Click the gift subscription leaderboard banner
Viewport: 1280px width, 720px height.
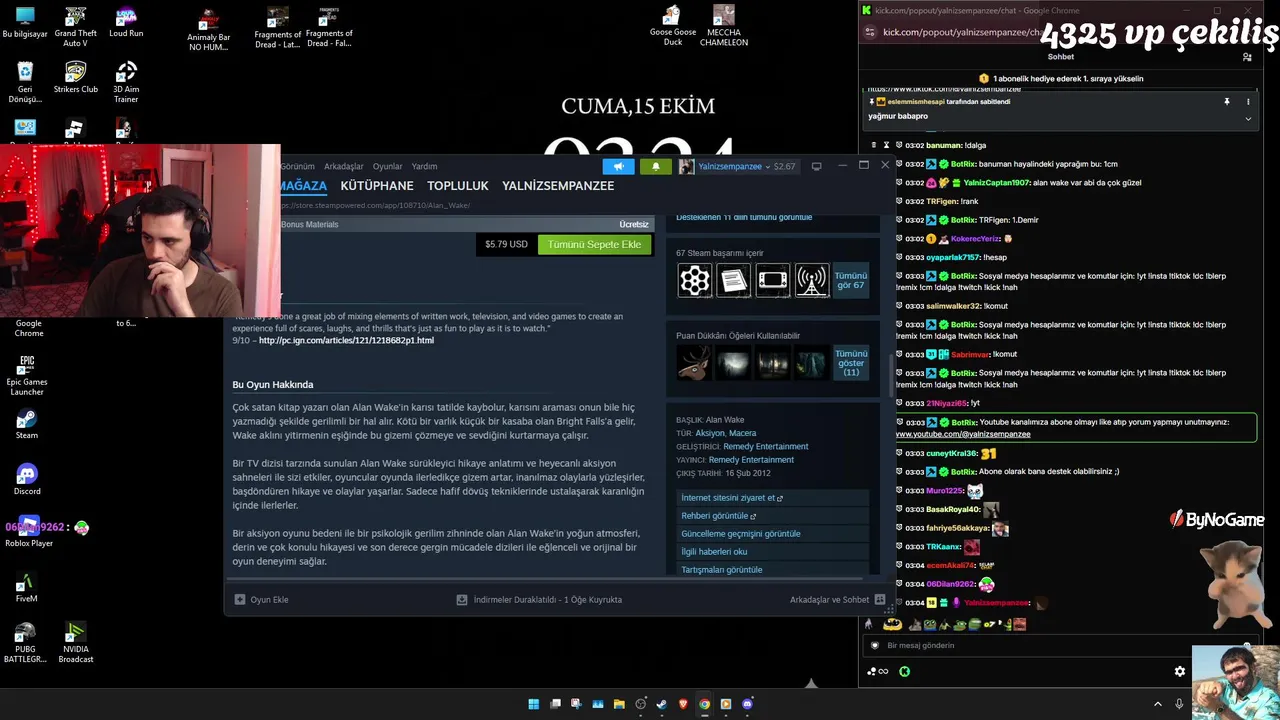tap(1060, 78)
